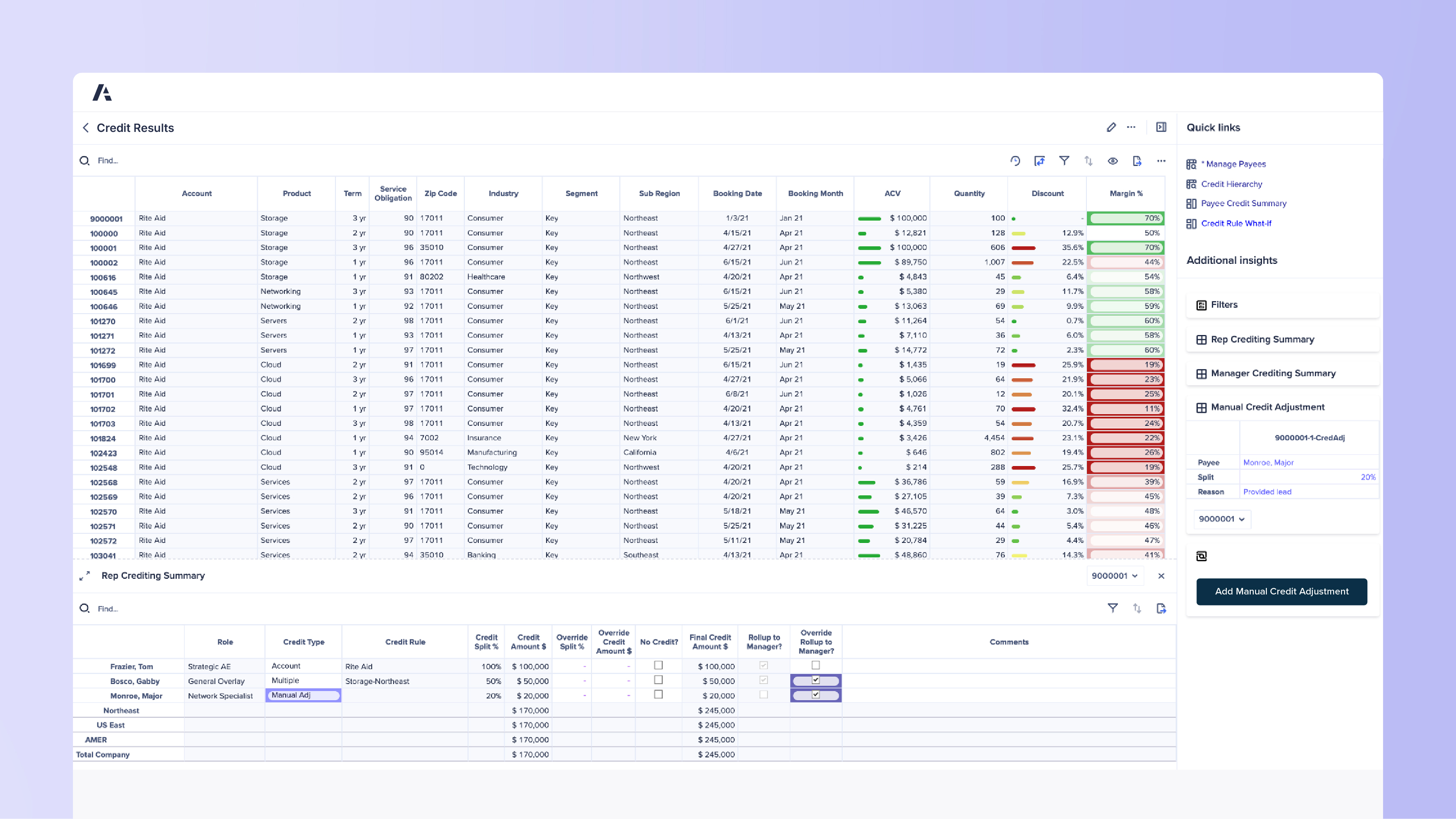Toggle Override Rollup to Manager for Bosco, Gabby
The image size is (1456, 819).
click(816, 681)
